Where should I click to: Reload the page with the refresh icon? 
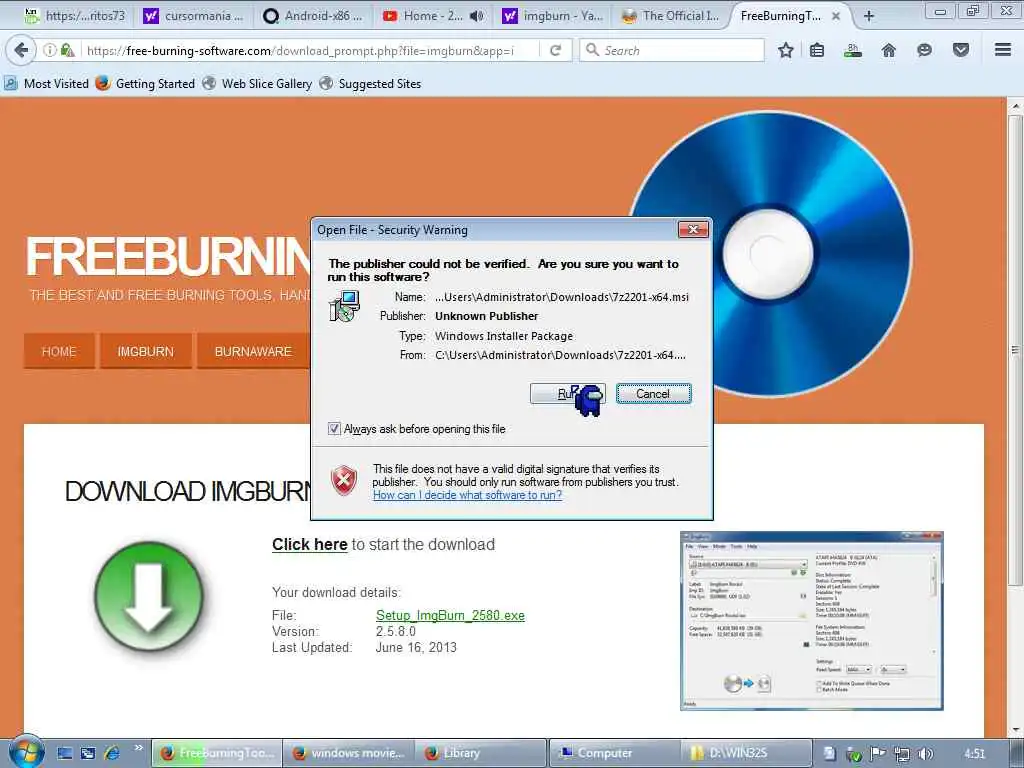click(x=556, y=50)
